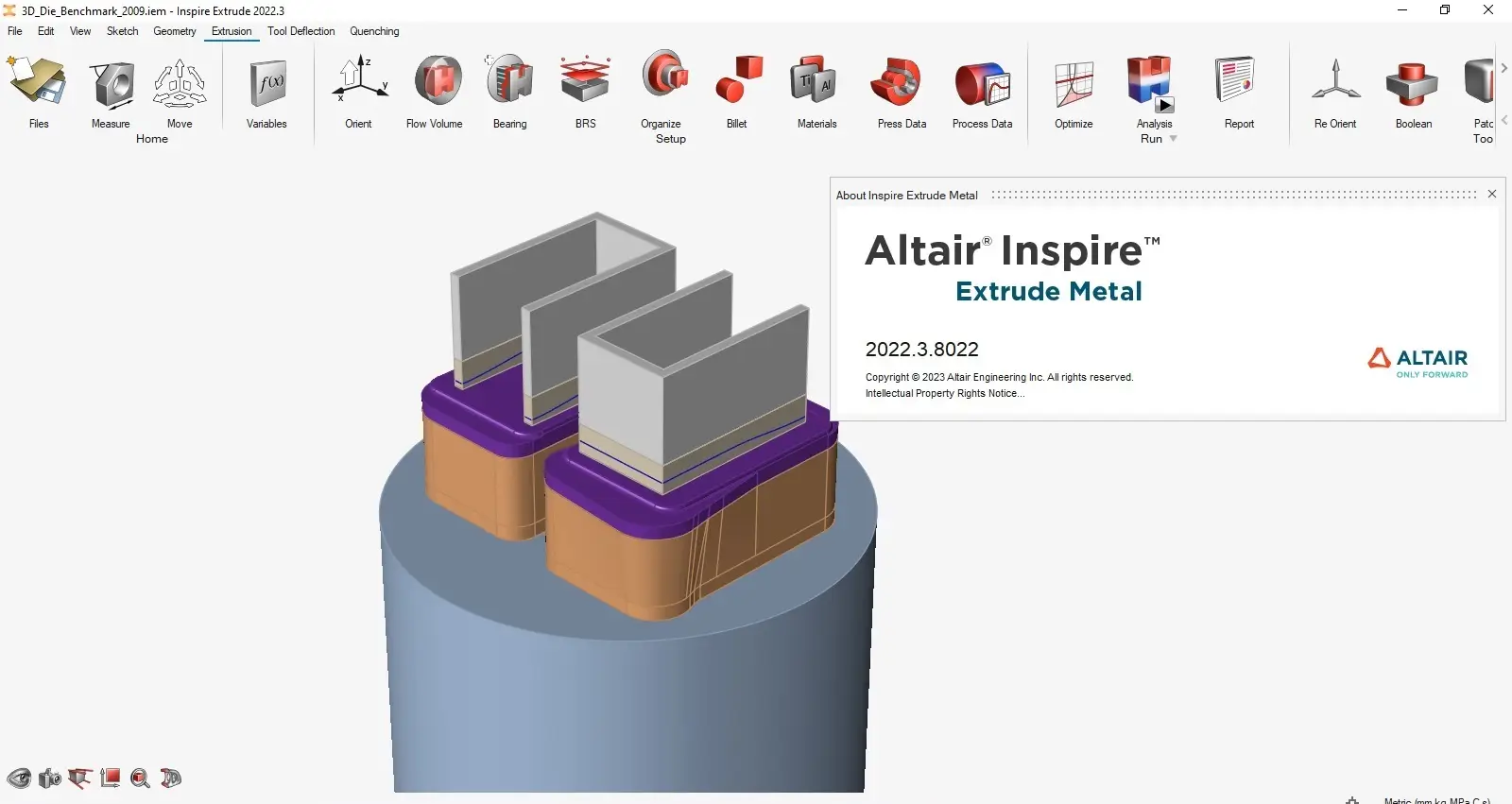
Task: Select the Flow Volume tool
Action: 437,81
